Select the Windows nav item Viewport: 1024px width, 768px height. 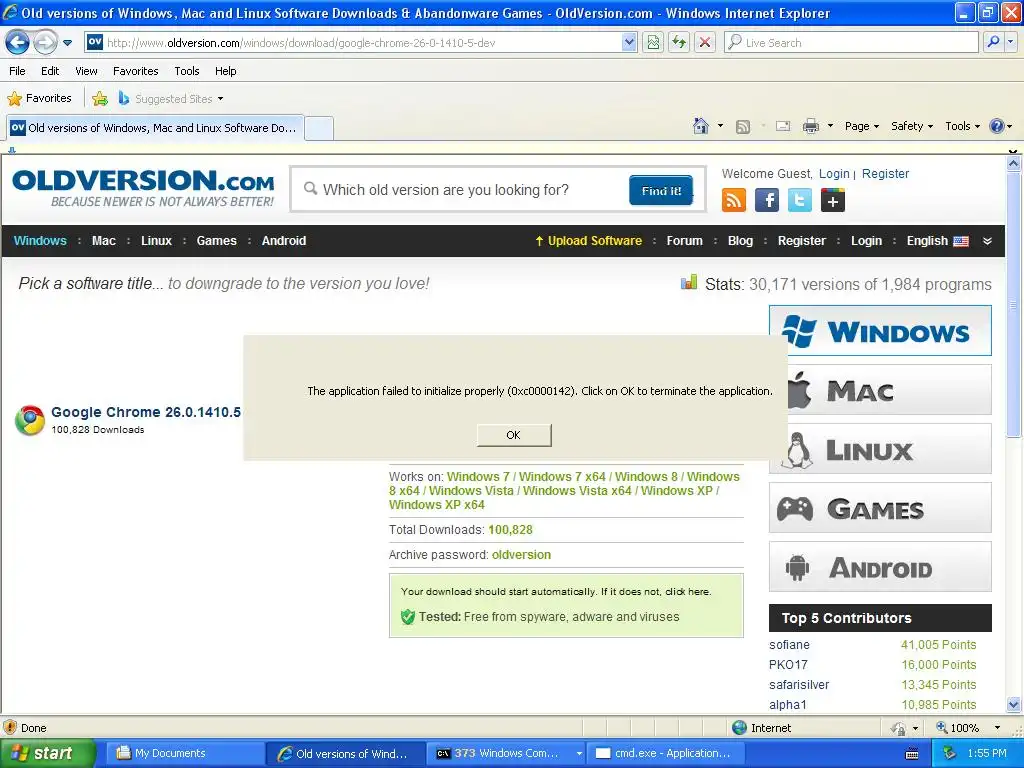click(x=40, y=240)
